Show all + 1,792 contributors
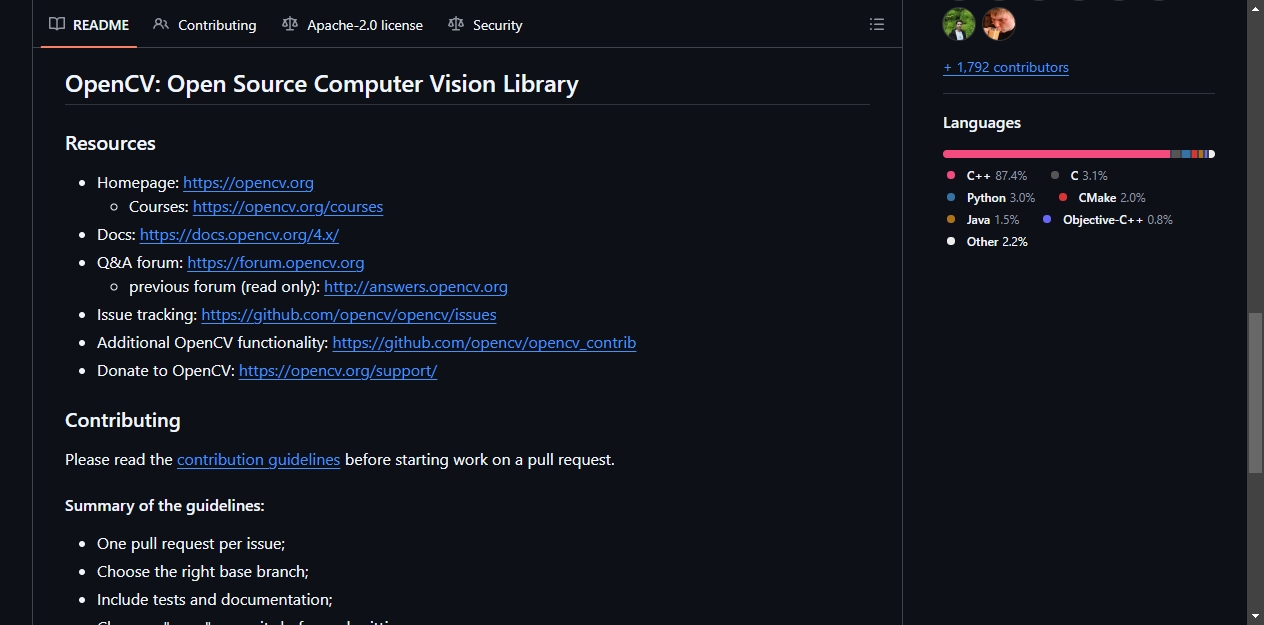This screenshot has height=625, width=1264. [x=1005, y=67]
